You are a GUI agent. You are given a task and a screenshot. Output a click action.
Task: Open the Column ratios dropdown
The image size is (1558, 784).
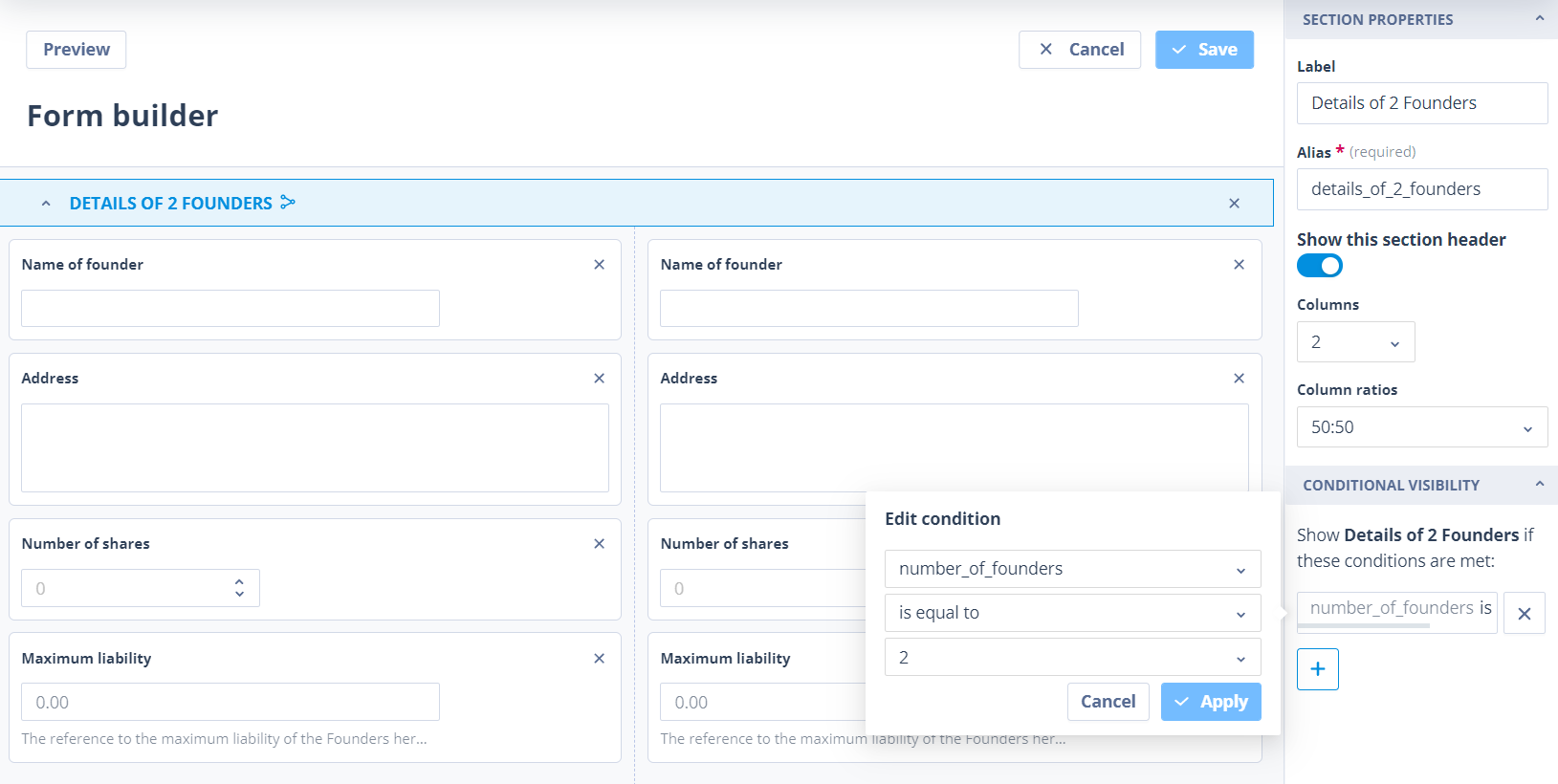1422,427
